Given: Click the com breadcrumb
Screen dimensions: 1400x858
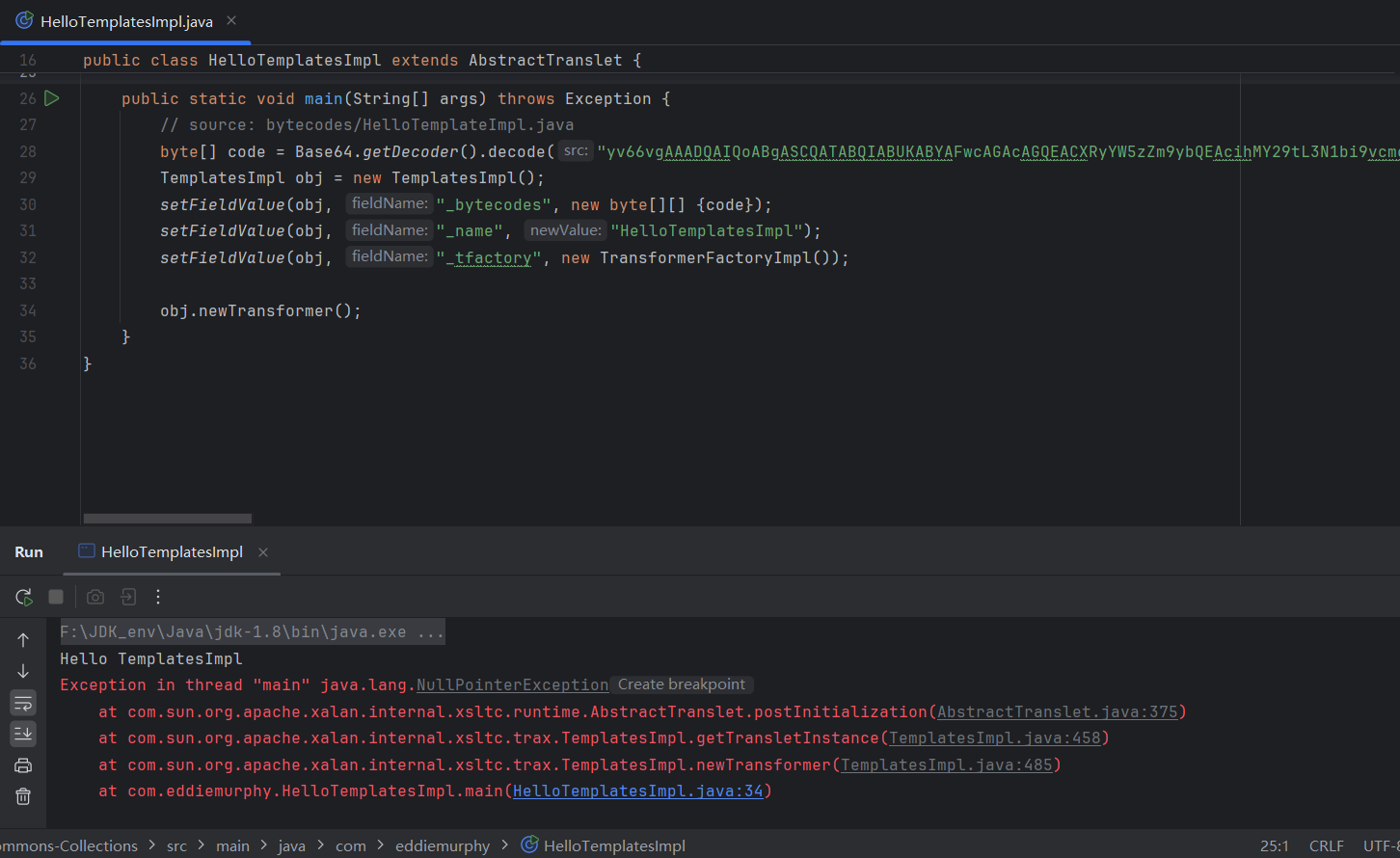Looking at the screenshot, I should pyautogui.click(x=351, y=845).
